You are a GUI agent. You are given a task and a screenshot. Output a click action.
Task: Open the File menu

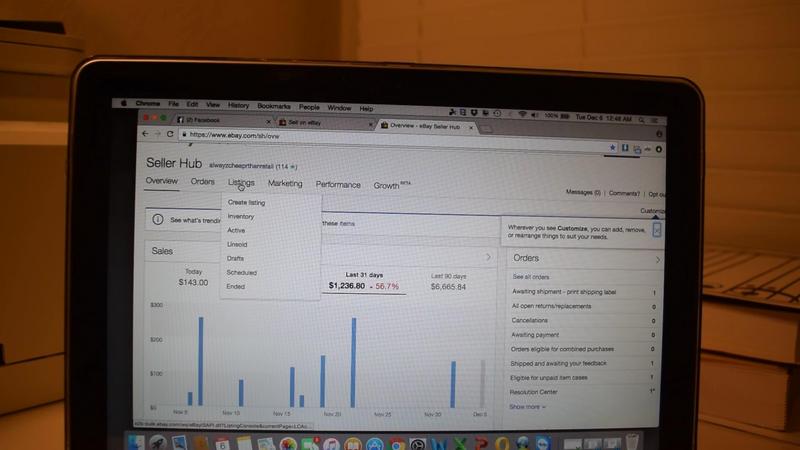click(x=173, y=104)
